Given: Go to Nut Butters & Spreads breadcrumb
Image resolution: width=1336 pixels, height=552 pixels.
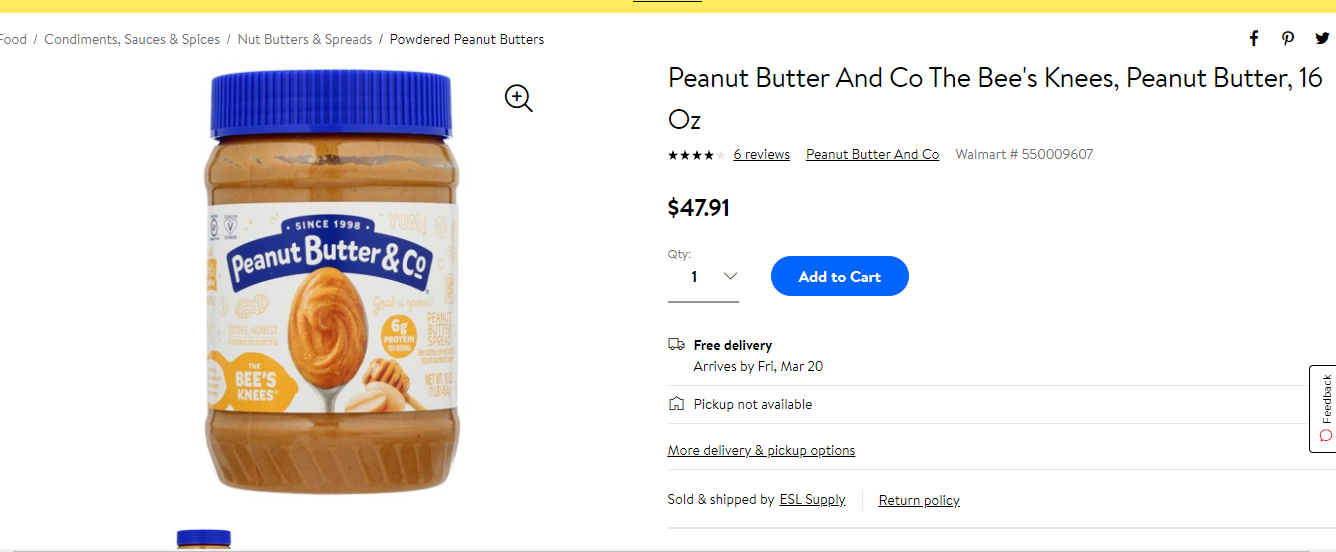Looking at the screenshot, I should (x=305, y=40).
